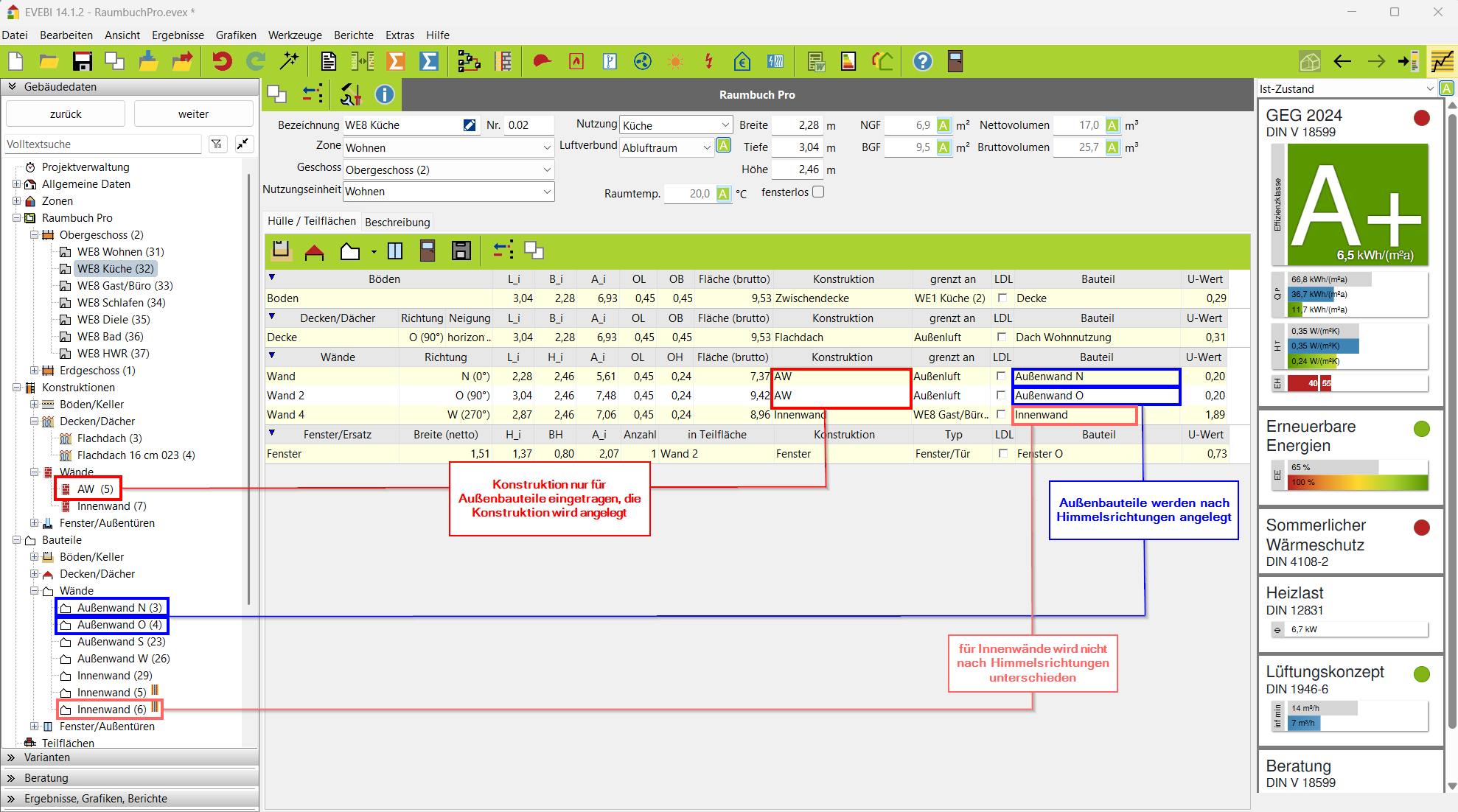Toggle LDL checkbox for Wand 2 row
The height and width of the screenshot is (812, 1458).
click(1000, 396)
